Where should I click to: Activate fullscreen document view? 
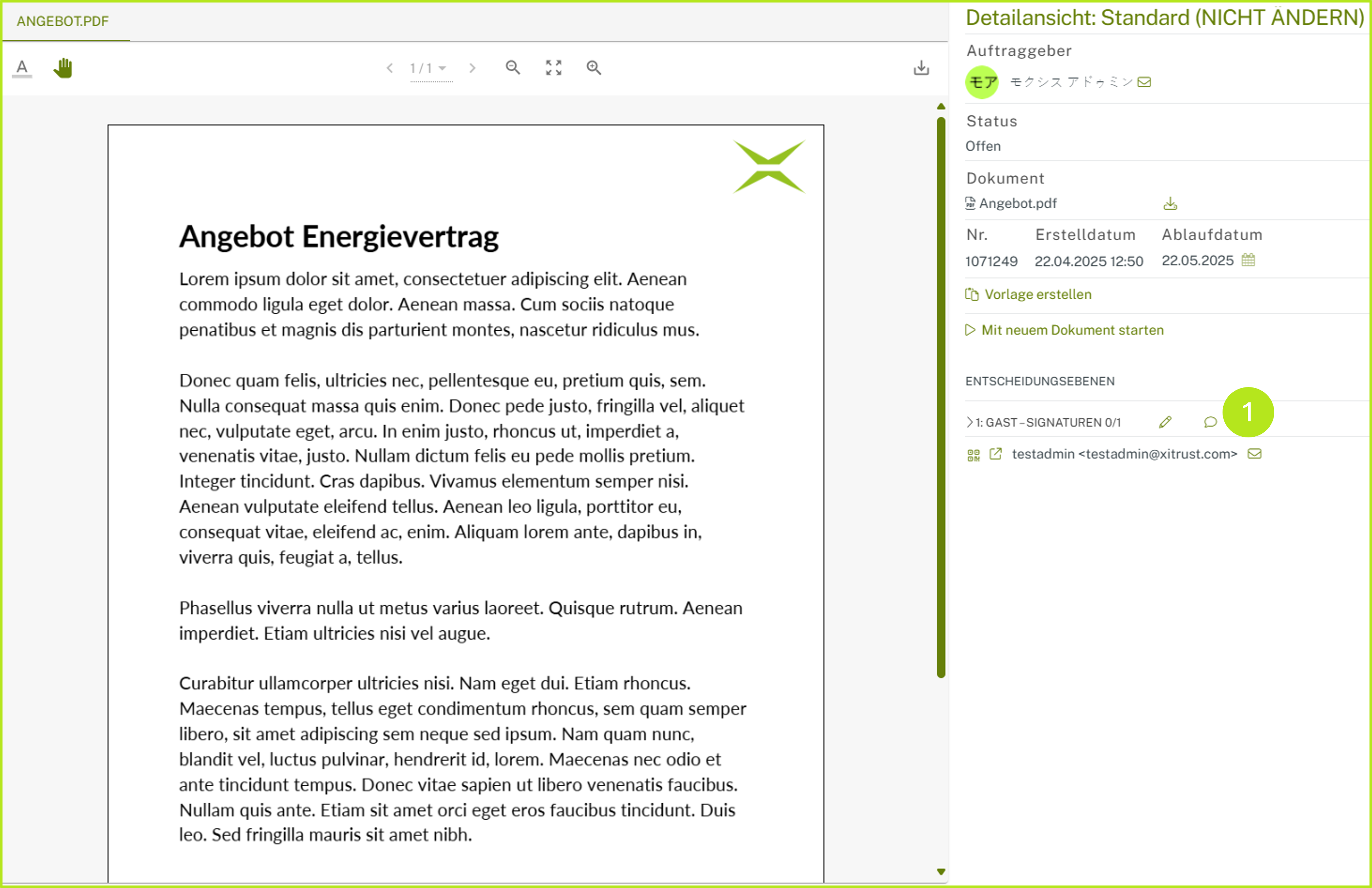point(553,67)
